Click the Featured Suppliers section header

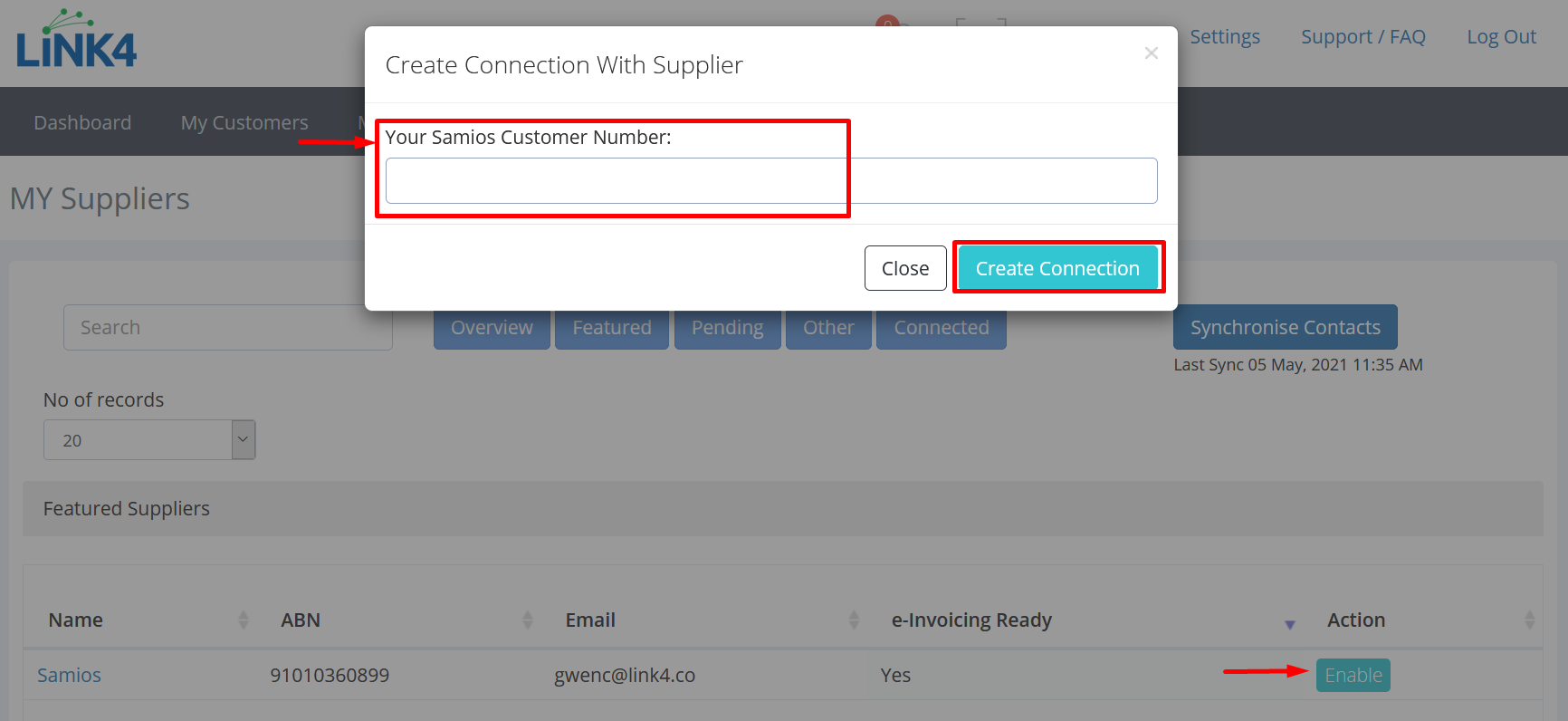click(783, 508)
